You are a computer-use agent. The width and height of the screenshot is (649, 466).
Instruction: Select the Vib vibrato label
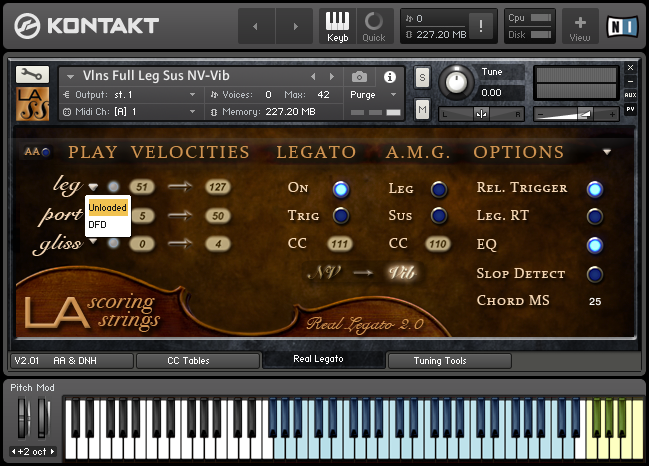[401, 273]
